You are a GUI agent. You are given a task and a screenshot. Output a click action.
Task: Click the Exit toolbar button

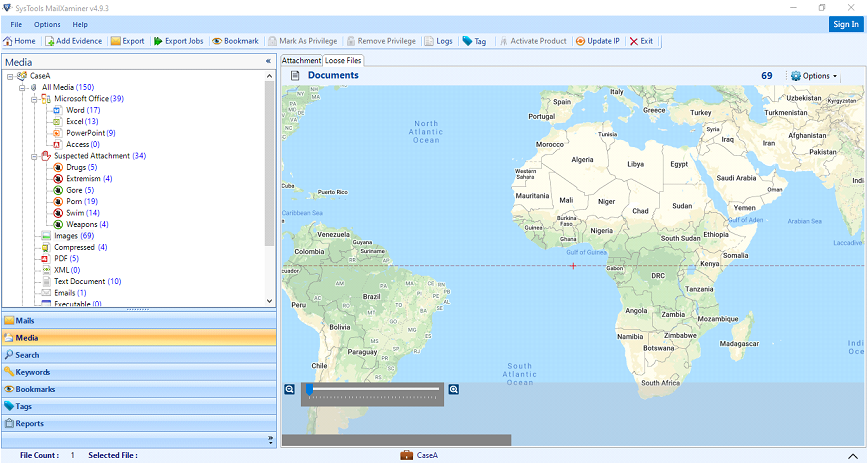click(641, 41)
